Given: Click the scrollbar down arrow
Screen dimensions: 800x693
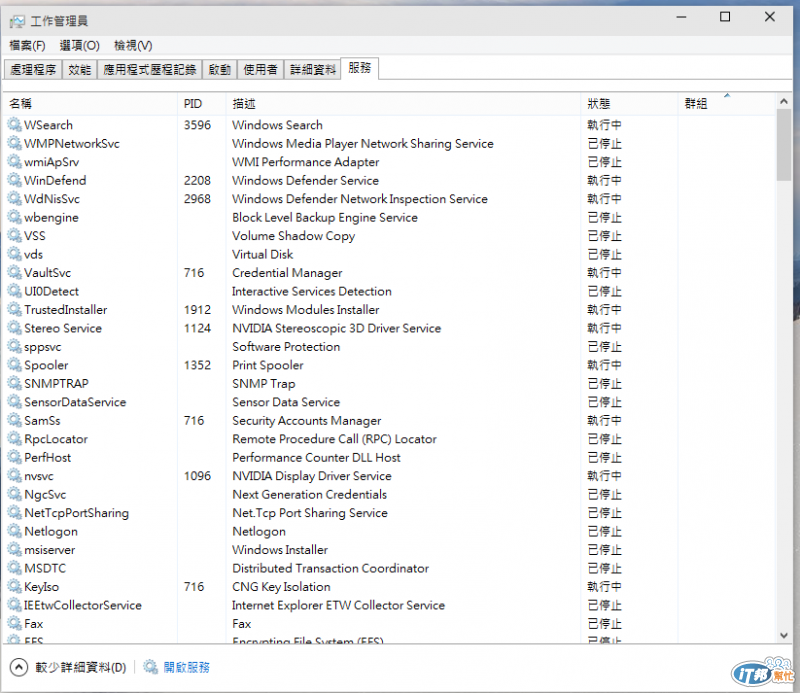Looking at the screenshot, I should (x=784, y=635).
